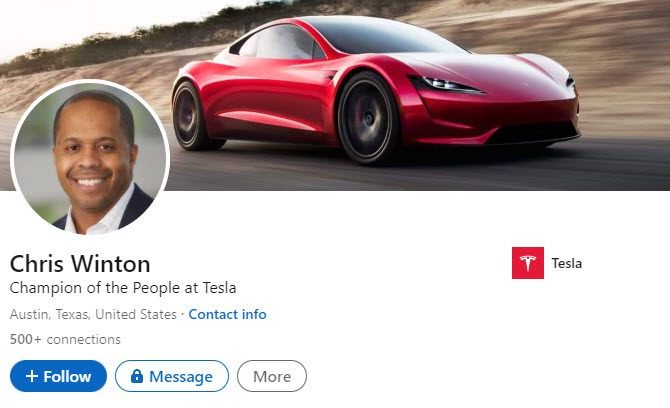This screenshot has width=670, height=408.
Task: Click the Chris Winton name heading
Action: (x=80, y=264)
